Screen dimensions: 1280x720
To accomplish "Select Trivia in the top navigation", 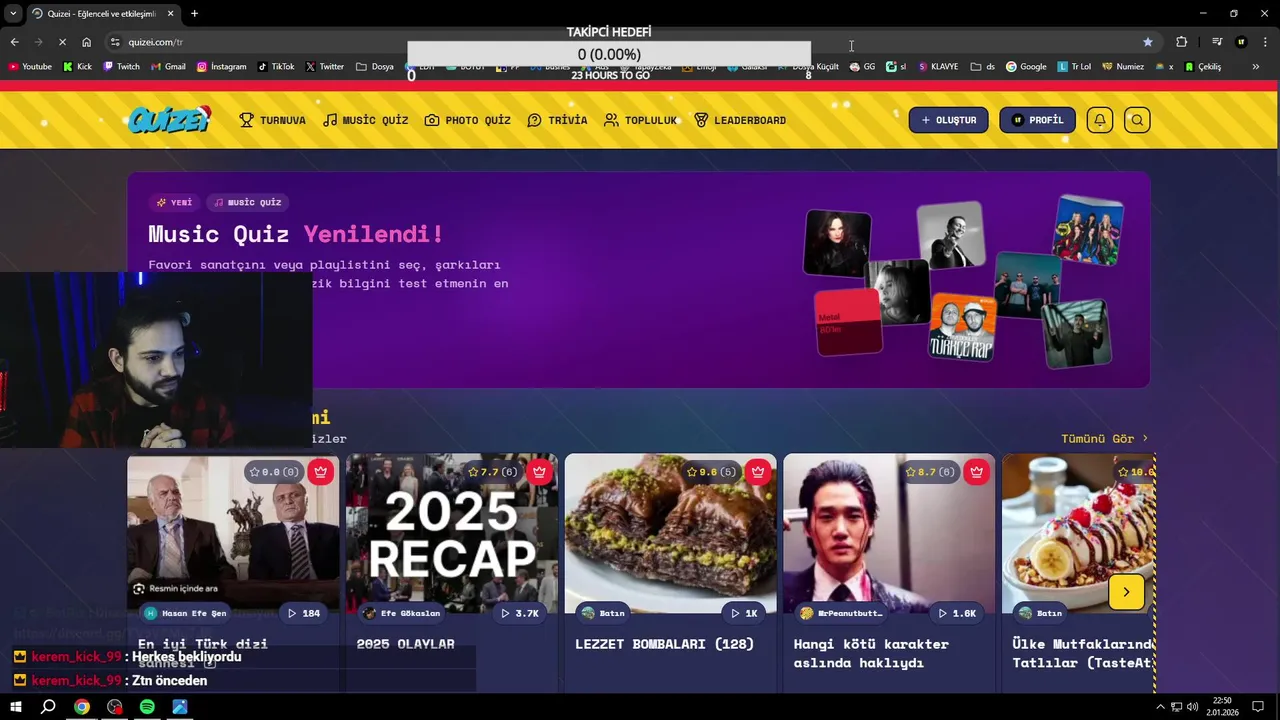I will [557, 120].
